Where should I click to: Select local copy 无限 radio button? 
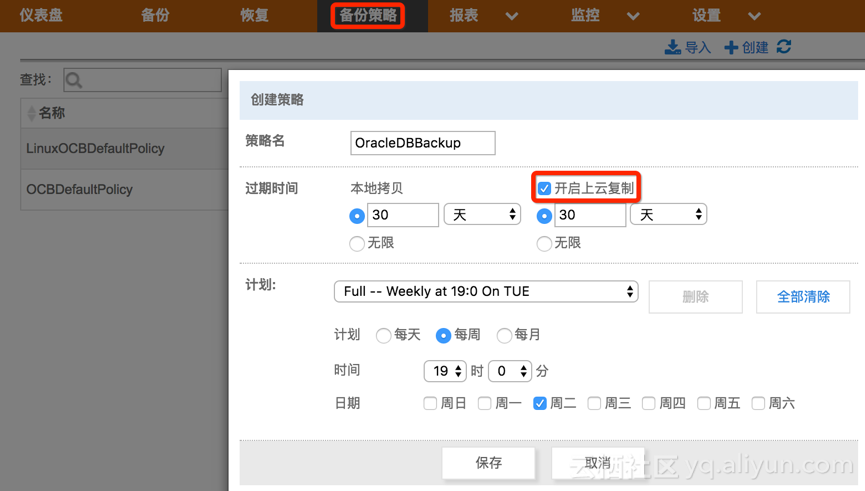click(x=357, y=243)
